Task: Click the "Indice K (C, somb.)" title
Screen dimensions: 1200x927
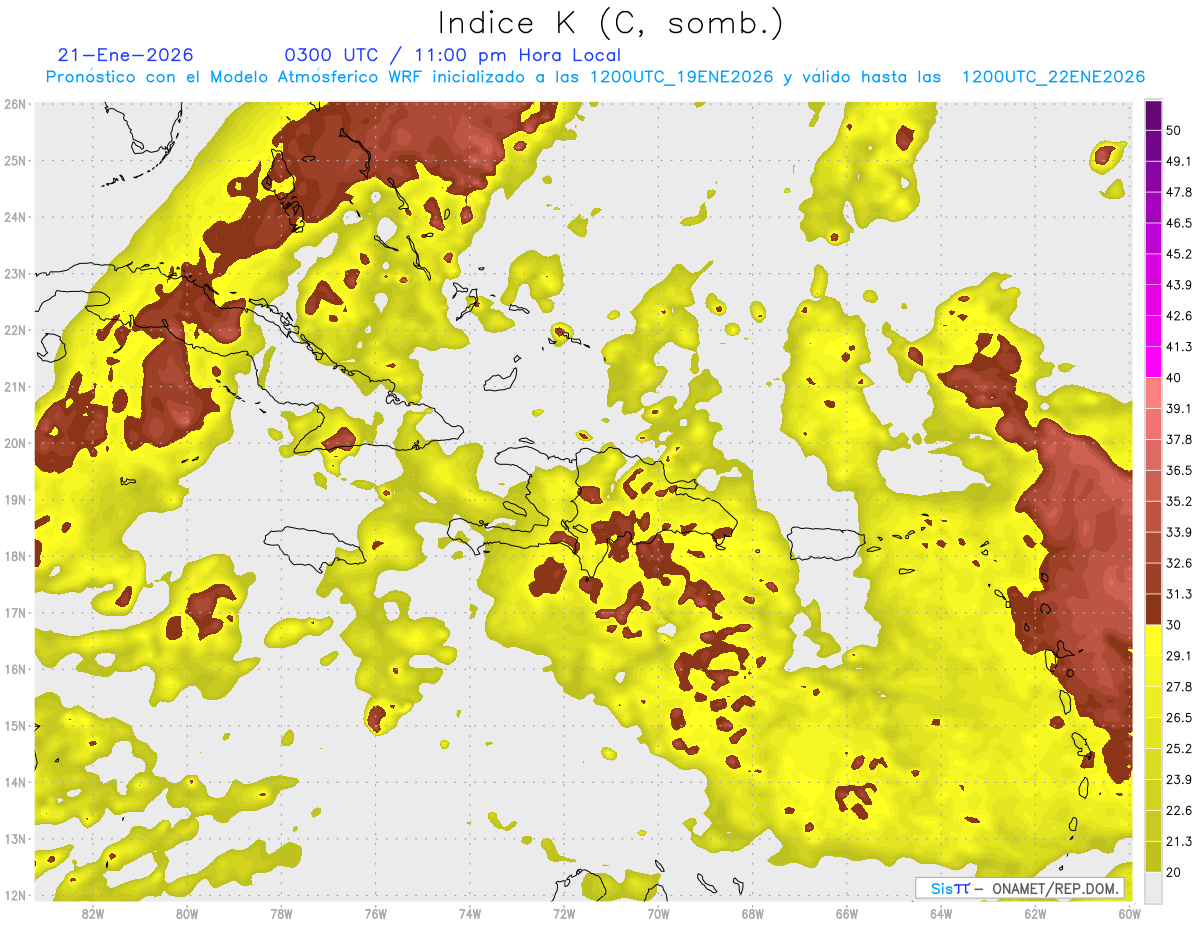Action: (609, 23)
